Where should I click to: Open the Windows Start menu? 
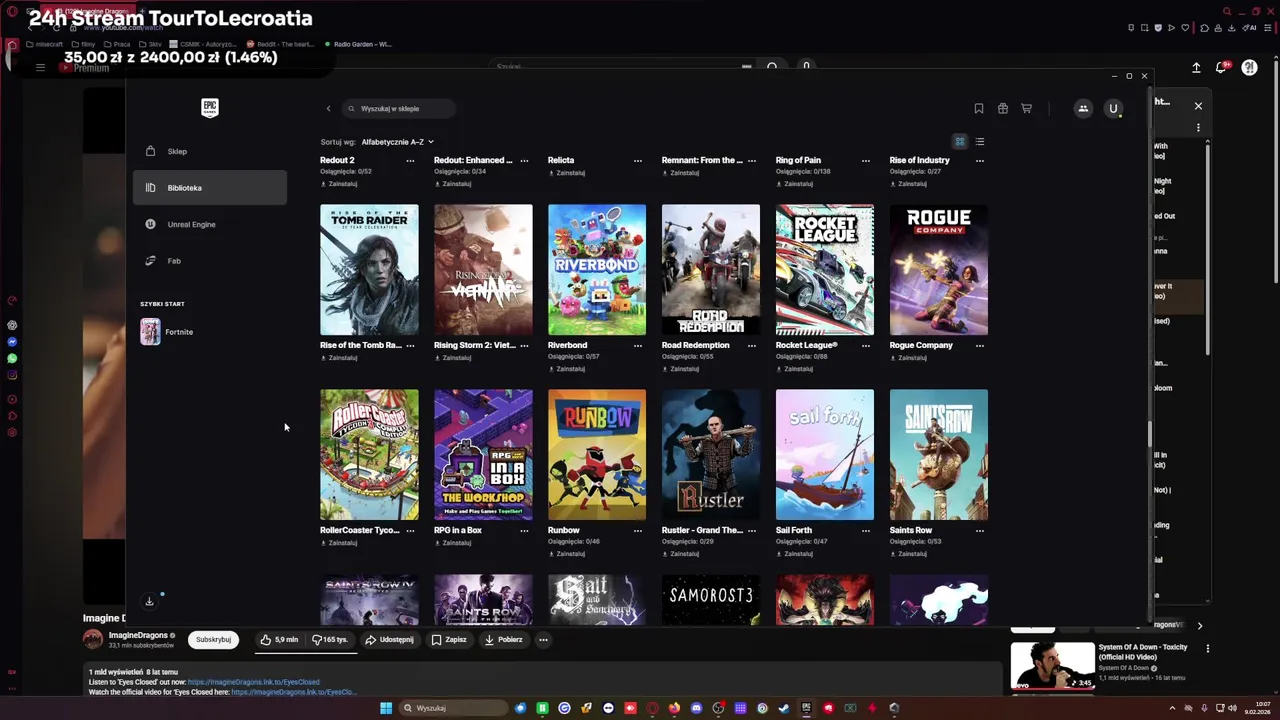tap(386, 708)
